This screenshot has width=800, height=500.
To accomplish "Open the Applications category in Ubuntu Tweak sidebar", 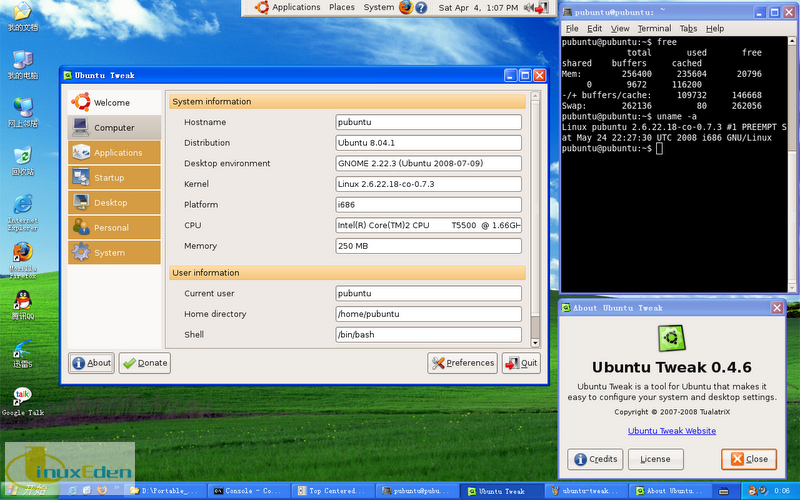I will pos(114,153).
